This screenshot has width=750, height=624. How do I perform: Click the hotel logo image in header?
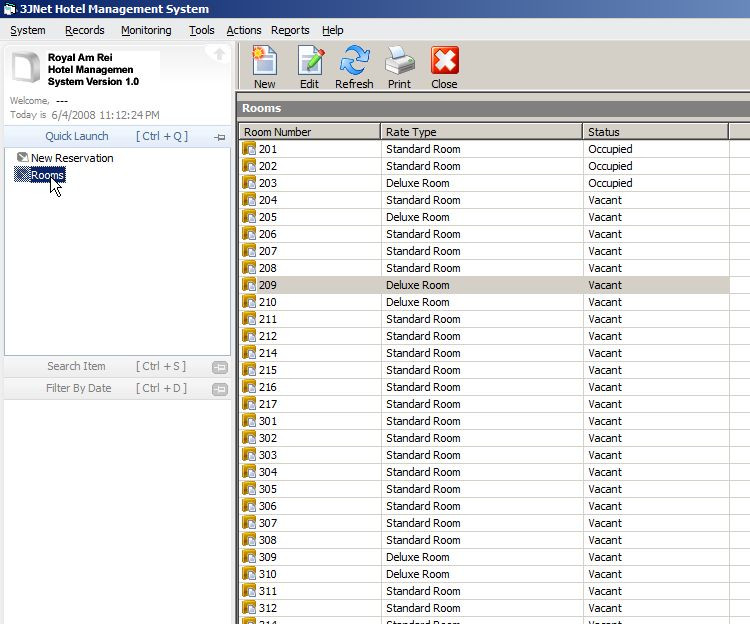point(26,67)
